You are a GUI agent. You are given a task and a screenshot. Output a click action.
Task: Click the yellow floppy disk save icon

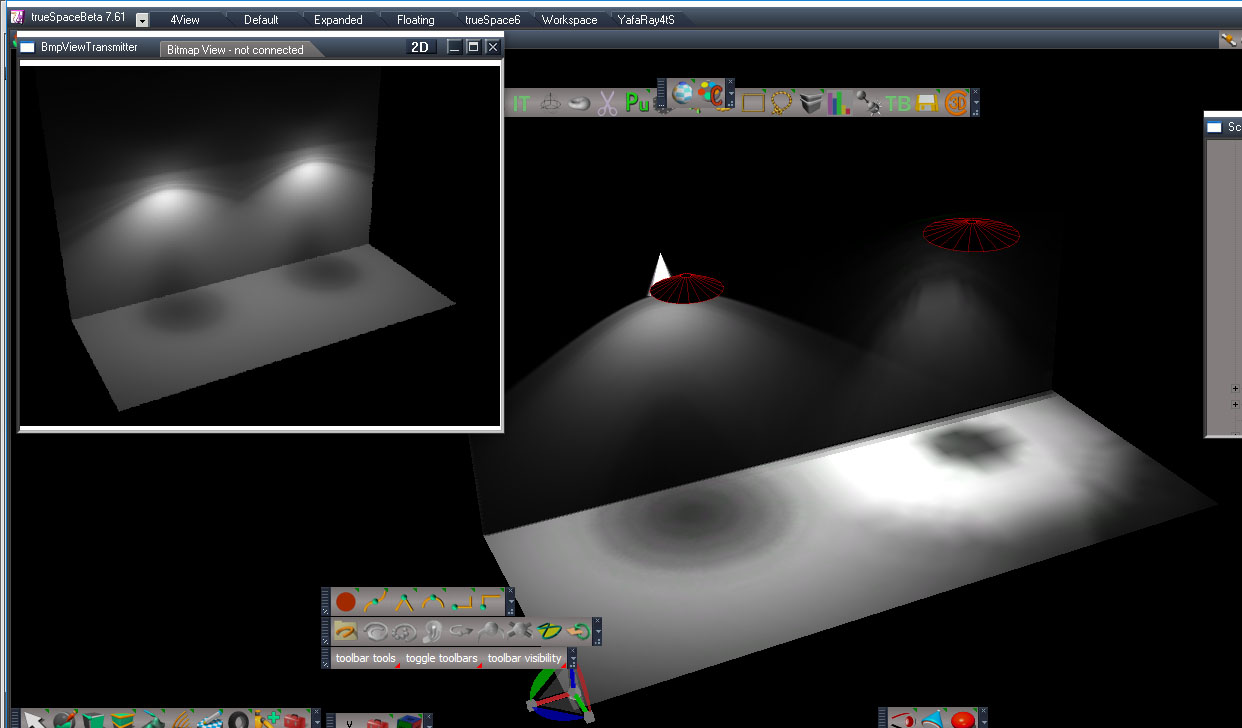[x=927, y=102]
